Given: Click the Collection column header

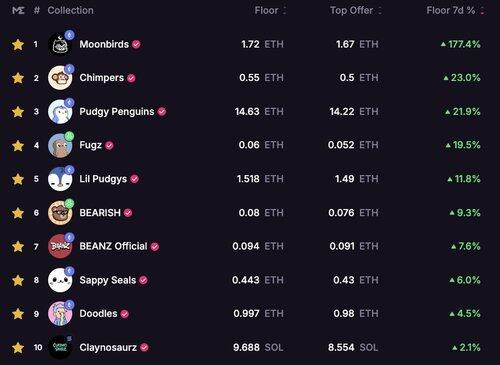Looking at the screenshot, I should click(x=70, y=10).
